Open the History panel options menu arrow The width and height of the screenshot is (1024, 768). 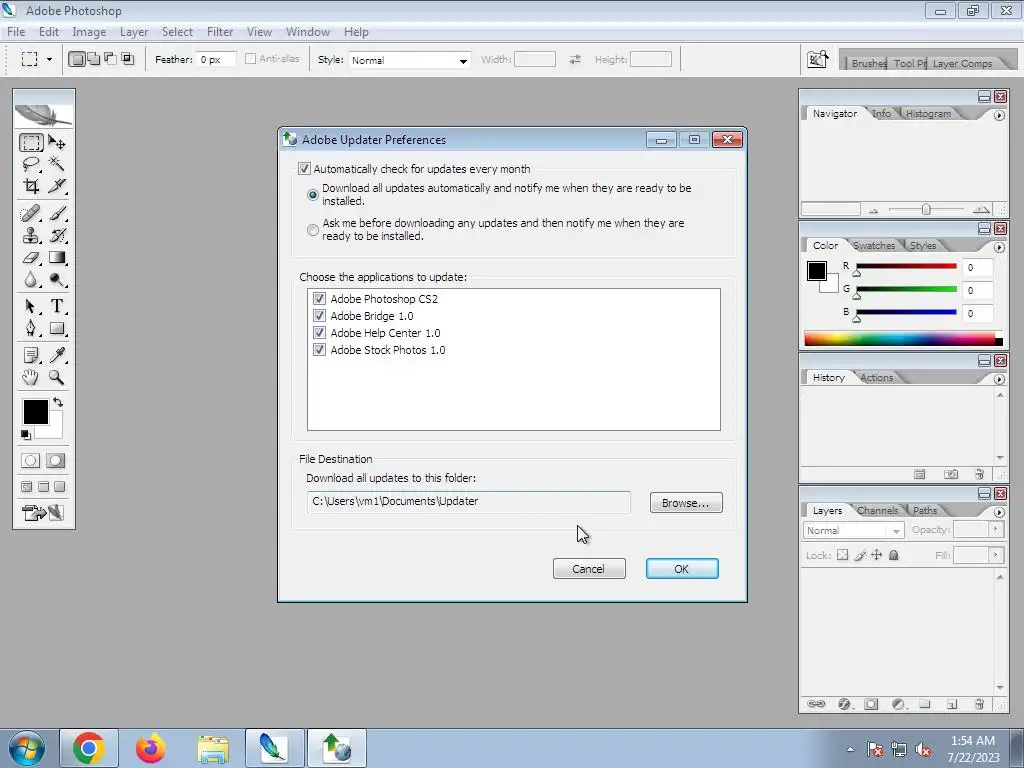point(999,379)
